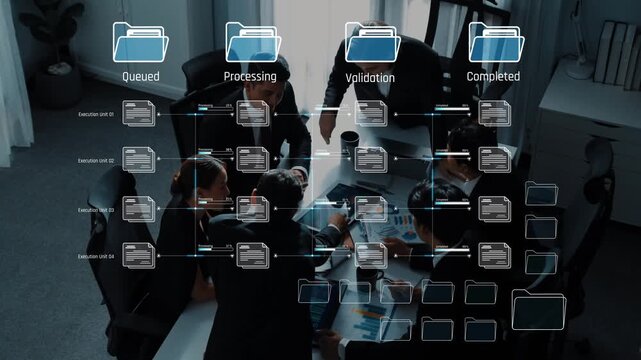Select Execution Unit 04 document under Validation
Screen dimensions: 641x360
coord(371,256)
